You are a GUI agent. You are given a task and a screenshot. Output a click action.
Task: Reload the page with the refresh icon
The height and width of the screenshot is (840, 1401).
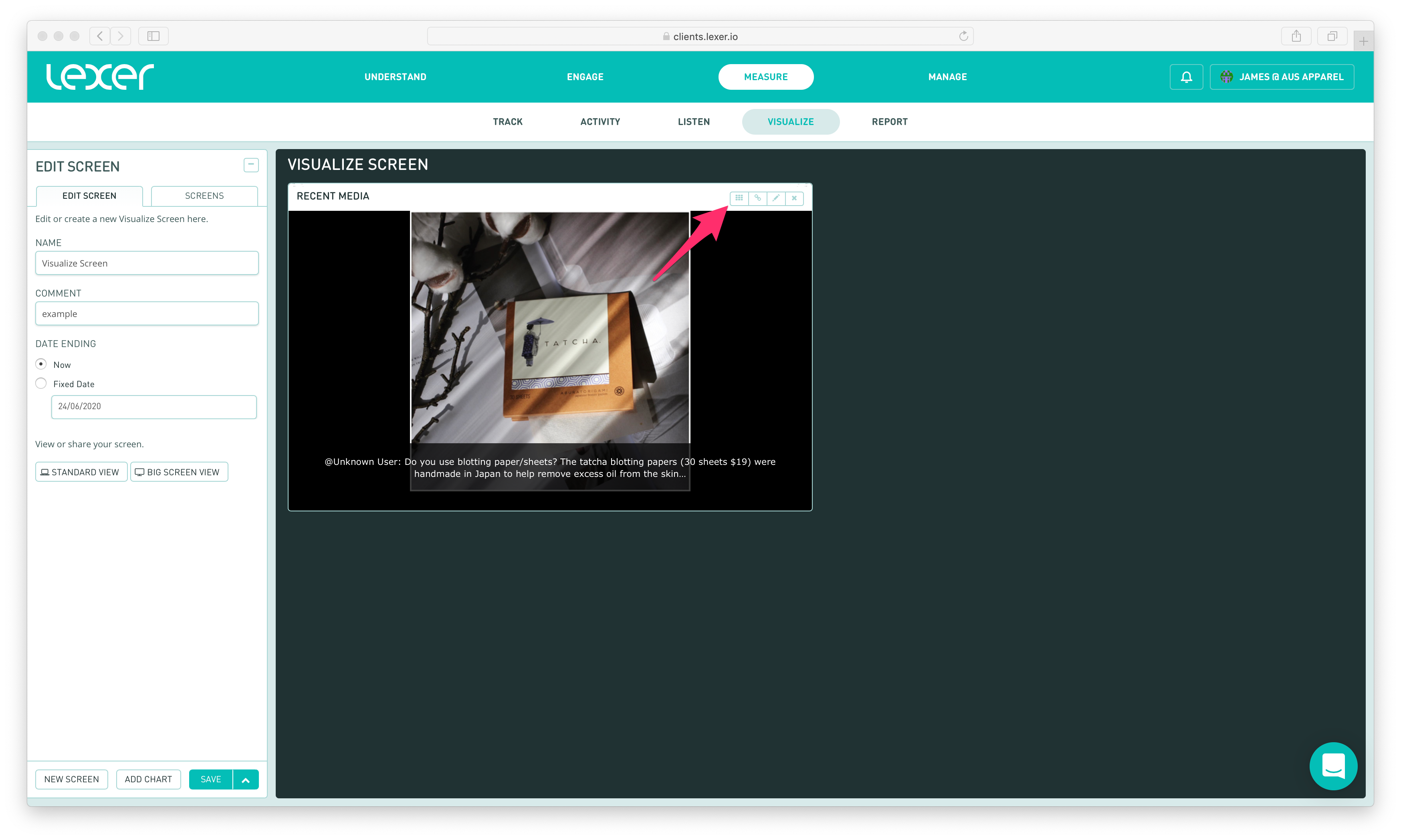964,36
